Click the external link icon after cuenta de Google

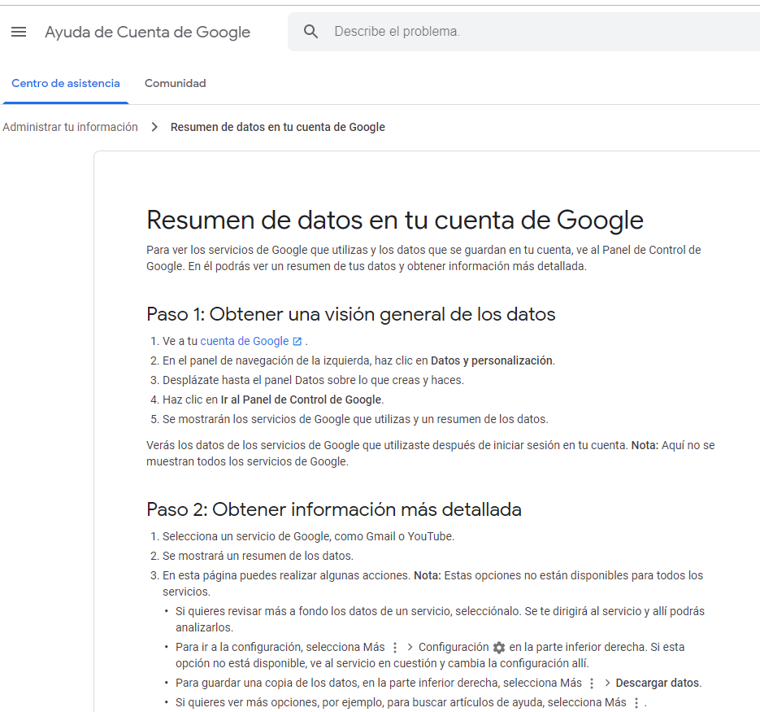pos(297,342)
